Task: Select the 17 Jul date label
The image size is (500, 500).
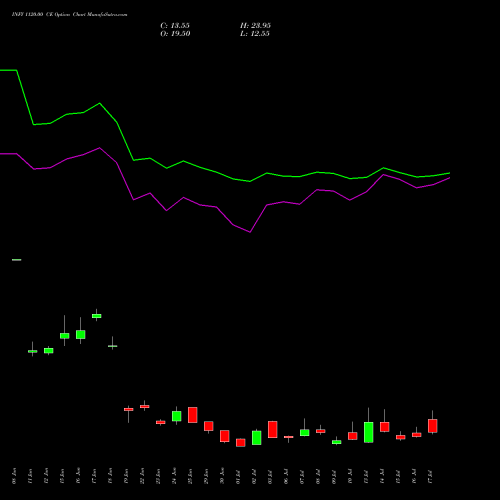Action: tap(430, 476)
